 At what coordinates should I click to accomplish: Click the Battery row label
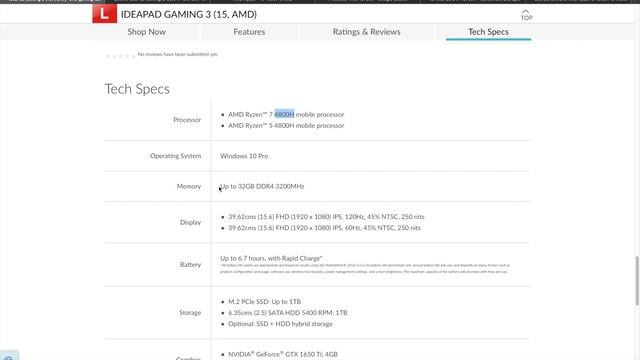(x=190, y=264)
